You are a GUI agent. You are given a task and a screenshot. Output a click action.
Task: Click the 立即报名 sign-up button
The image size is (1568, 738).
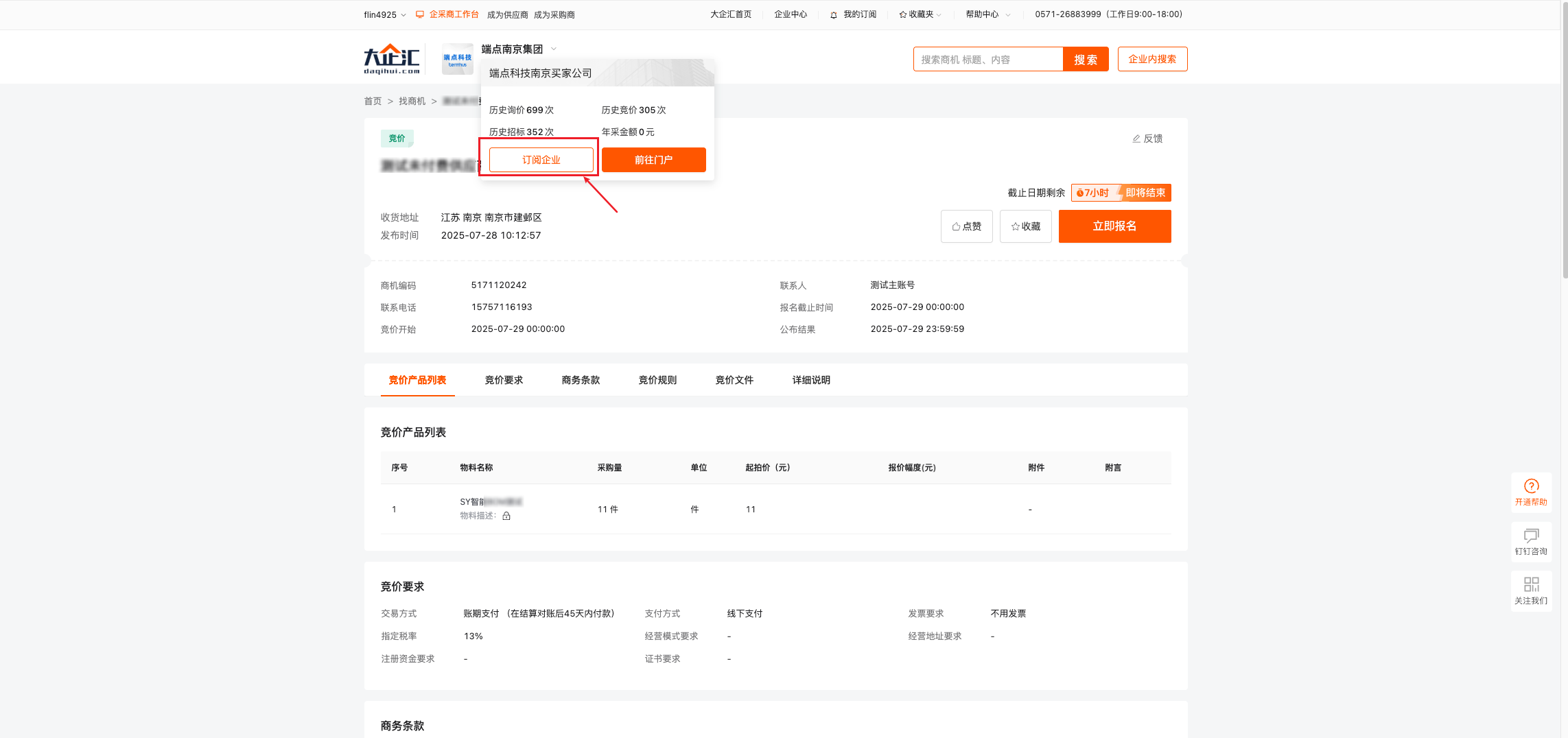1114,226
